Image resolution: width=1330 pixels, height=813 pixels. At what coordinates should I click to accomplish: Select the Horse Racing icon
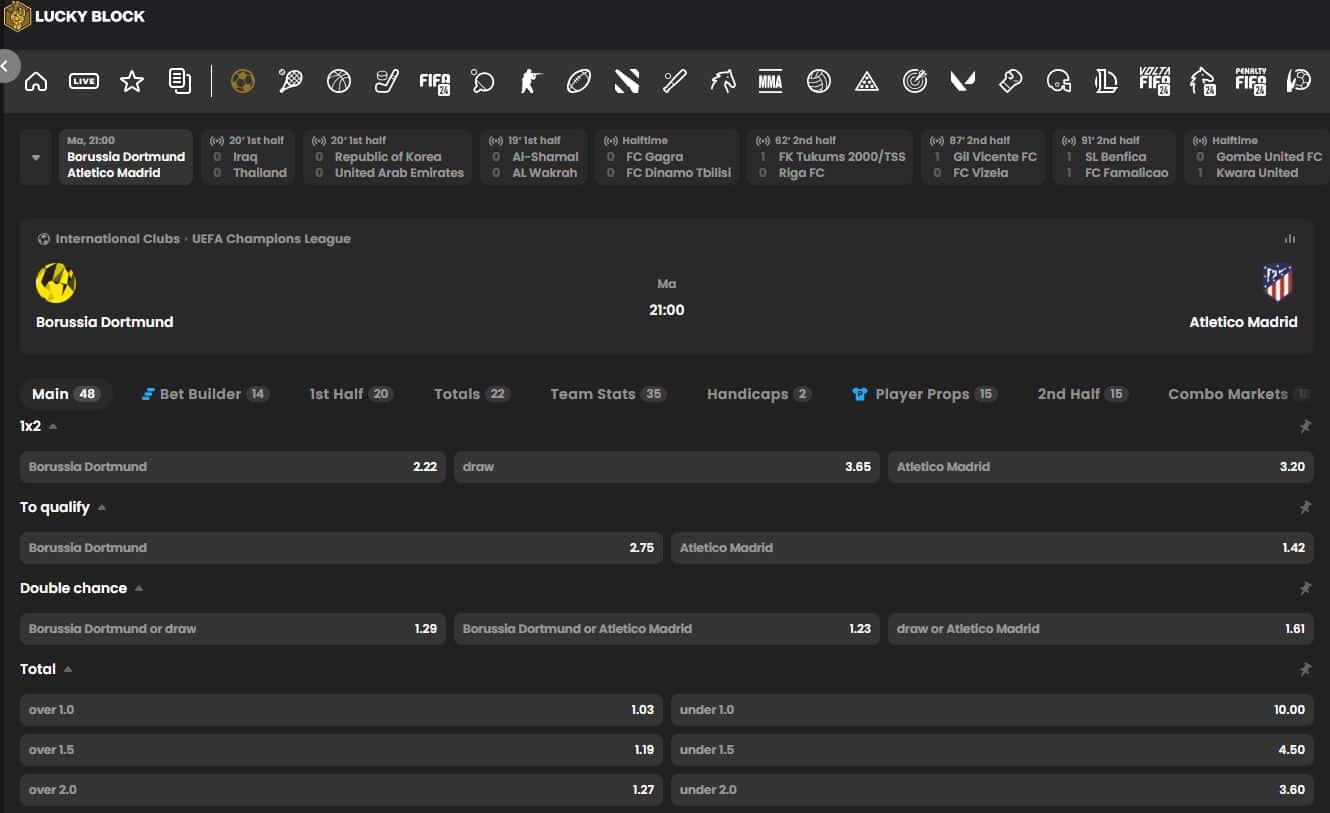pyautogui.click(x=723, y=81)
